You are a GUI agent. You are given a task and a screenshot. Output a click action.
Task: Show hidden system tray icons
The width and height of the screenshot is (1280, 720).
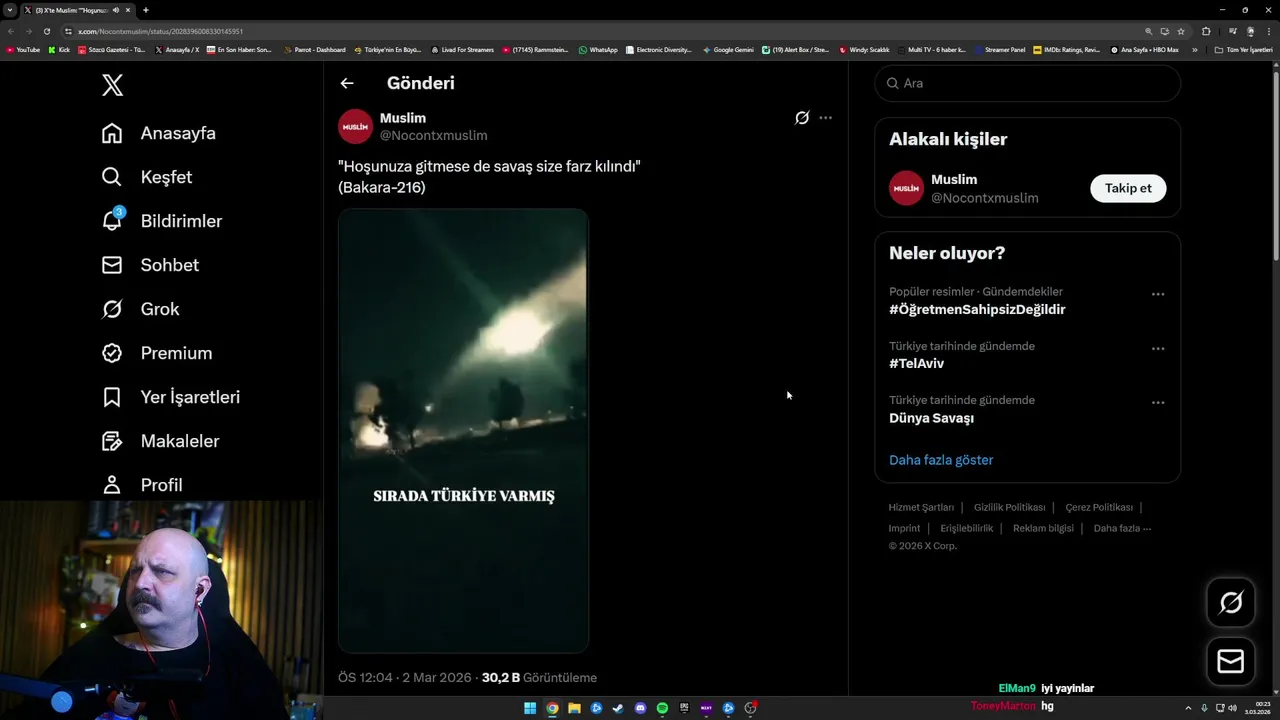1188,708
